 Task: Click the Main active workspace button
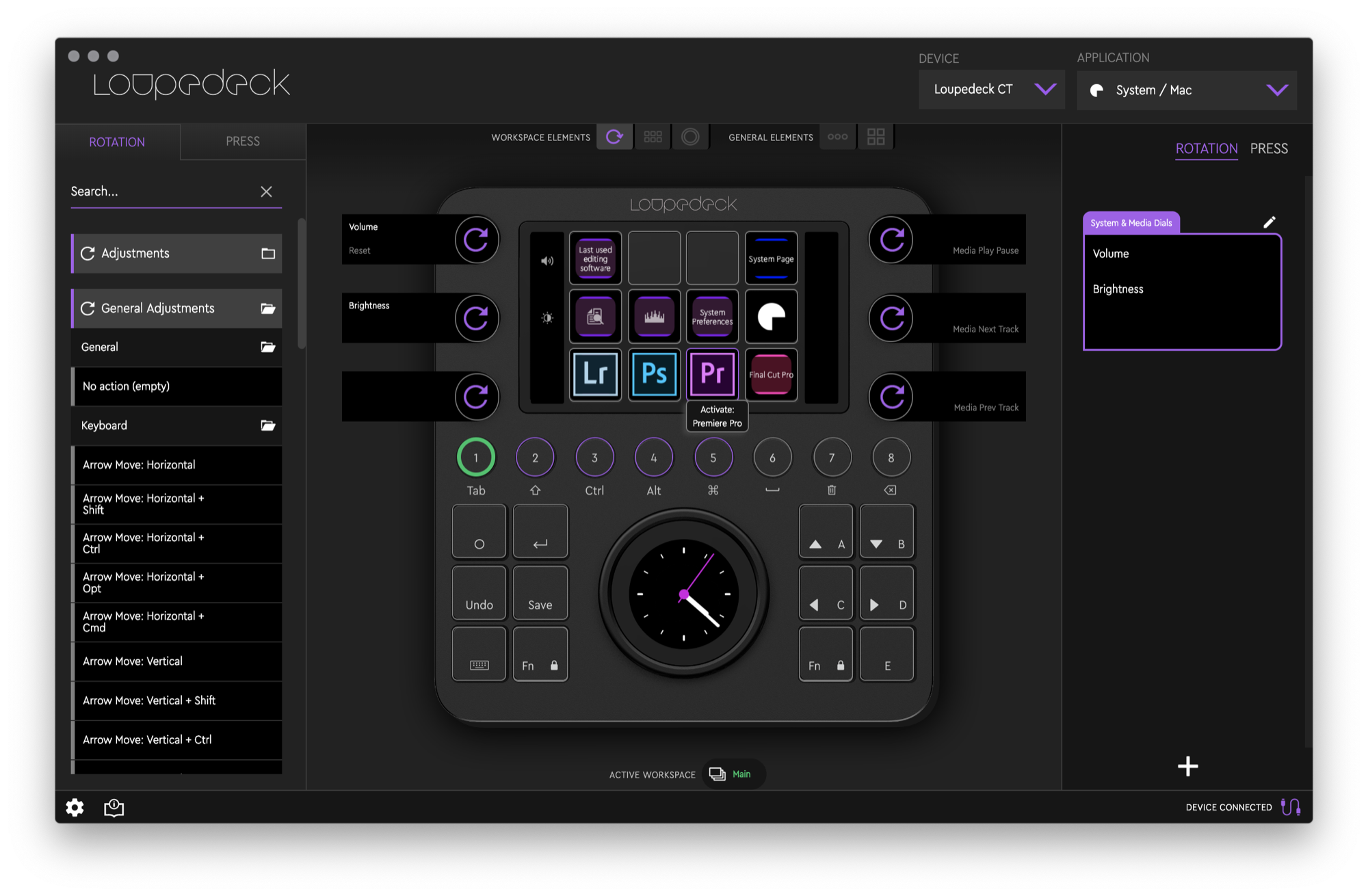tap(733, 774)
